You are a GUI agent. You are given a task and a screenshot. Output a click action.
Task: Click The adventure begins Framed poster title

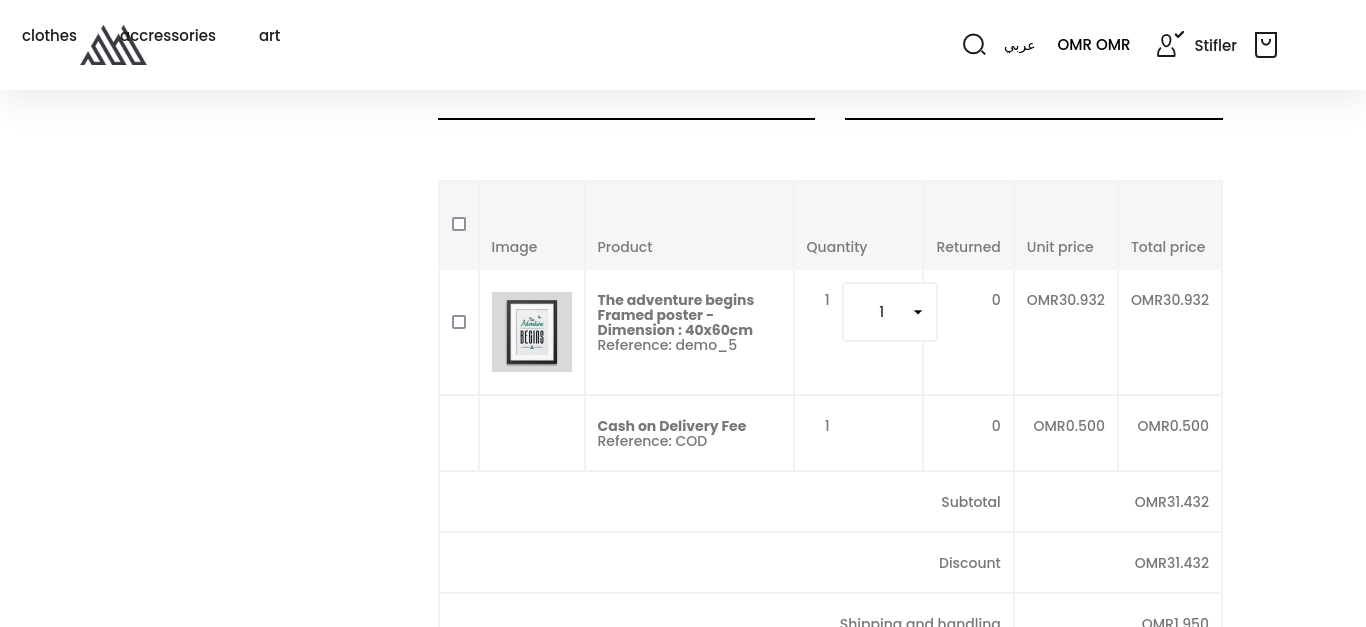coord(675,315)
